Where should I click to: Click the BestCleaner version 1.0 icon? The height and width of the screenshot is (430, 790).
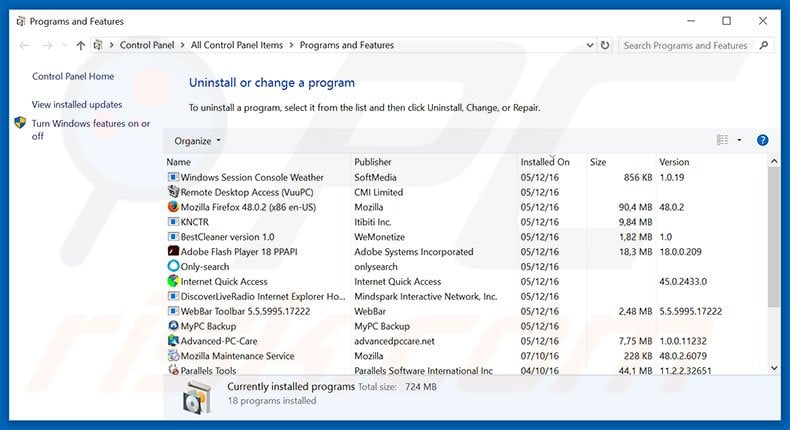(x=173, y=237)
